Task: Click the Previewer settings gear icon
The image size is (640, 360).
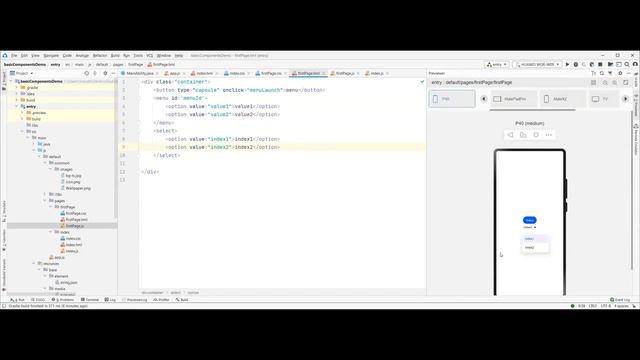Action: (620, 73)
